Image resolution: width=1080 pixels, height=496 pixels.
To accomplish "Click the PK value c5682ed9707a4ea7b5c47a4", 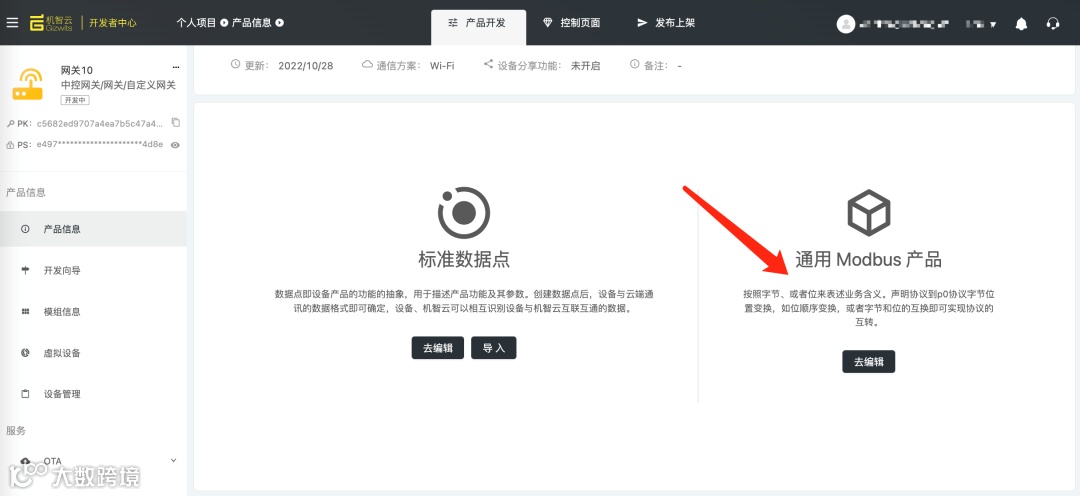I will coord(100,124).
